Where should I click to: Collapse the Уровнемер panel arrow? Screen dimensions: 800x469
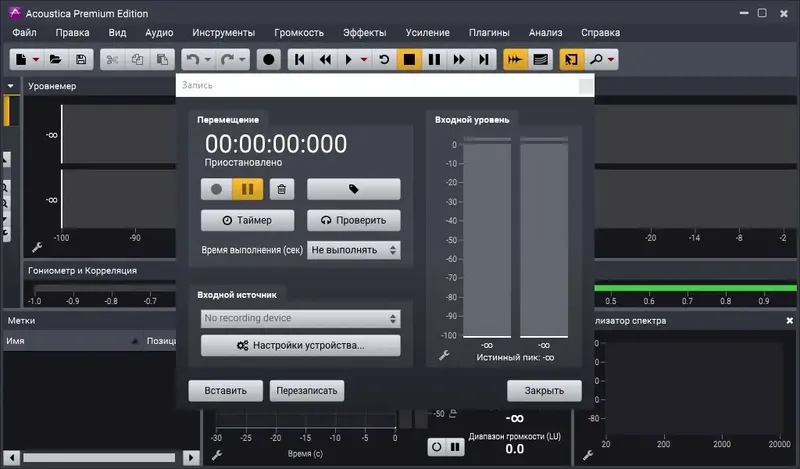point(10,86)
